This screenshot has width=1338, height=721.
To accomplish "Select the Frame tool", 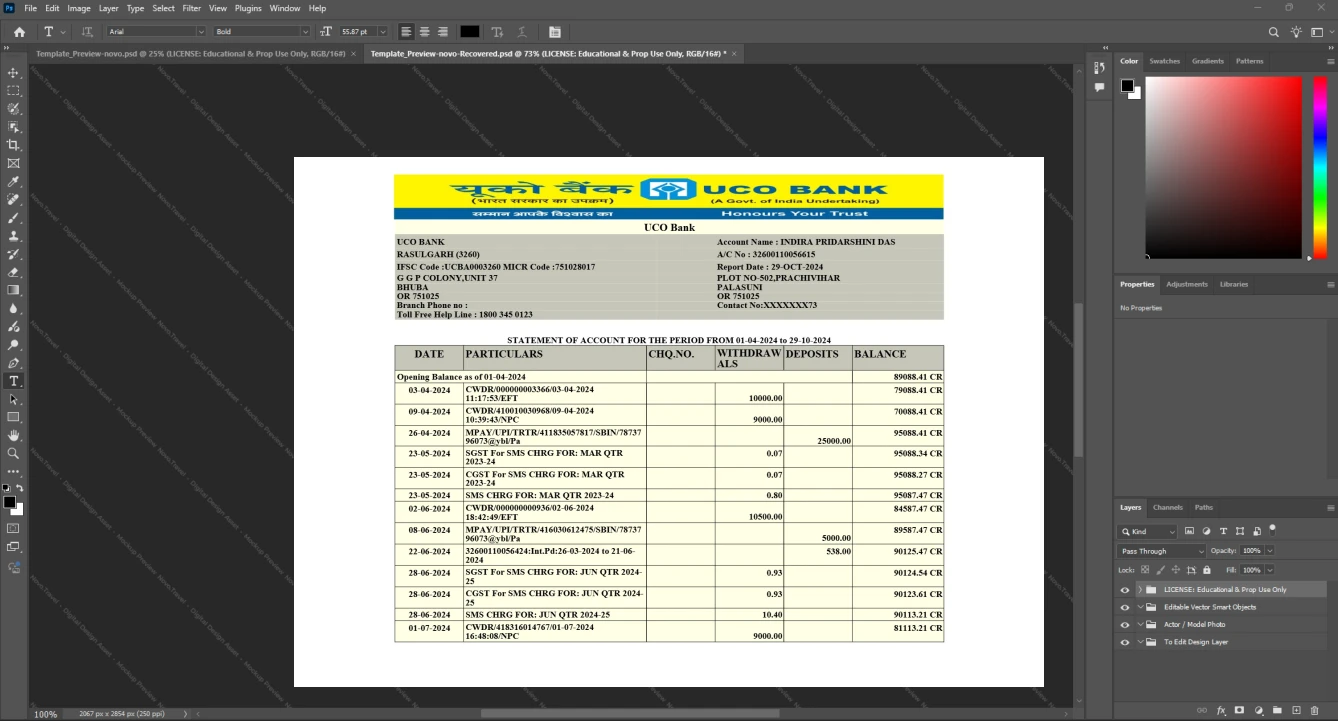I will (13, 163).
